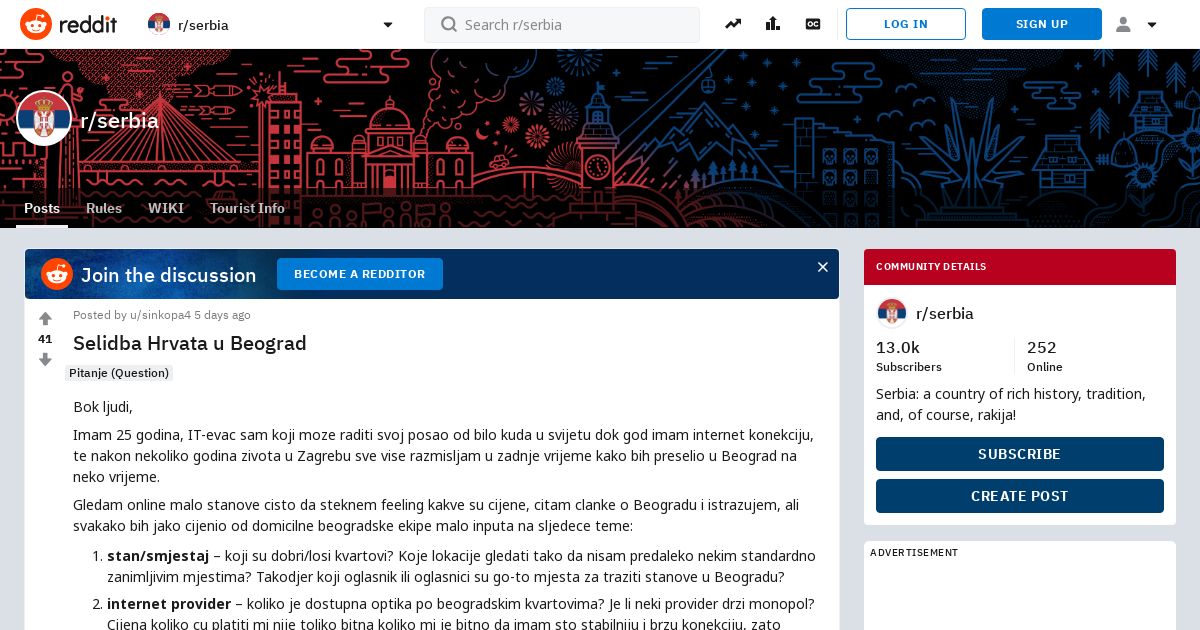1200x630 pixels.
Task: Open r/serbia link in Community Details
Action: 945,314
